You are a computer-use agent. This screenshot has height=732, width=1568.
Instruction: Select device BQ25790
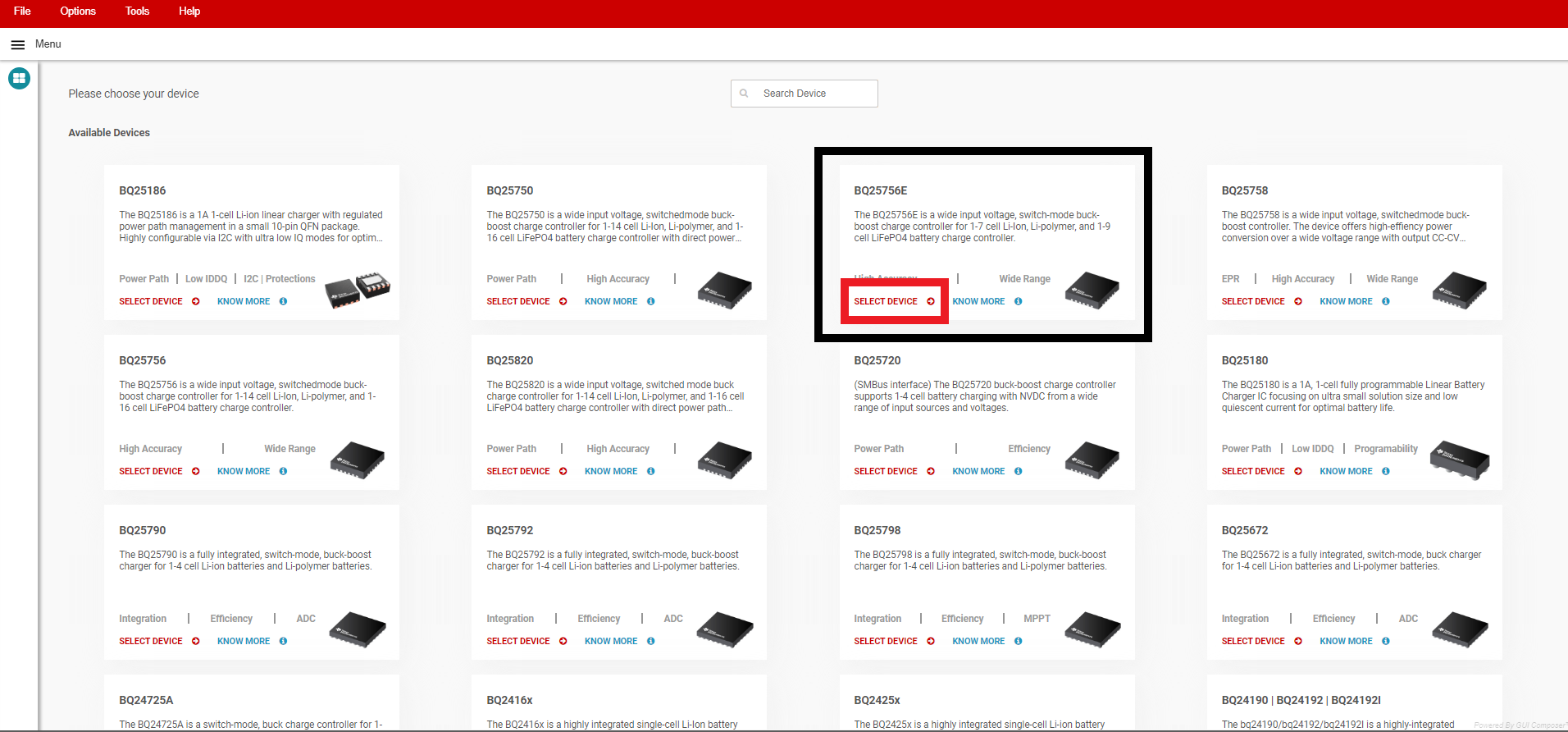click(151, 642)
